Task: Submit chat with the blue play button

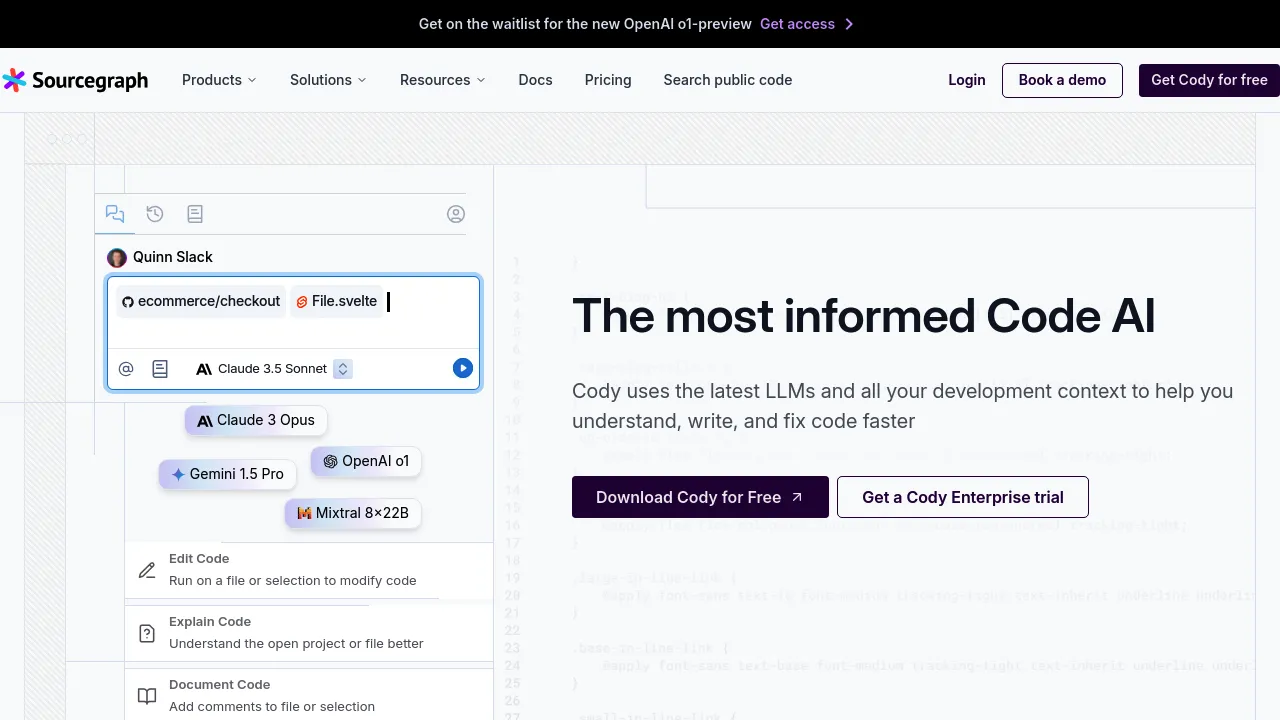Action: click(x=462, y=369)
